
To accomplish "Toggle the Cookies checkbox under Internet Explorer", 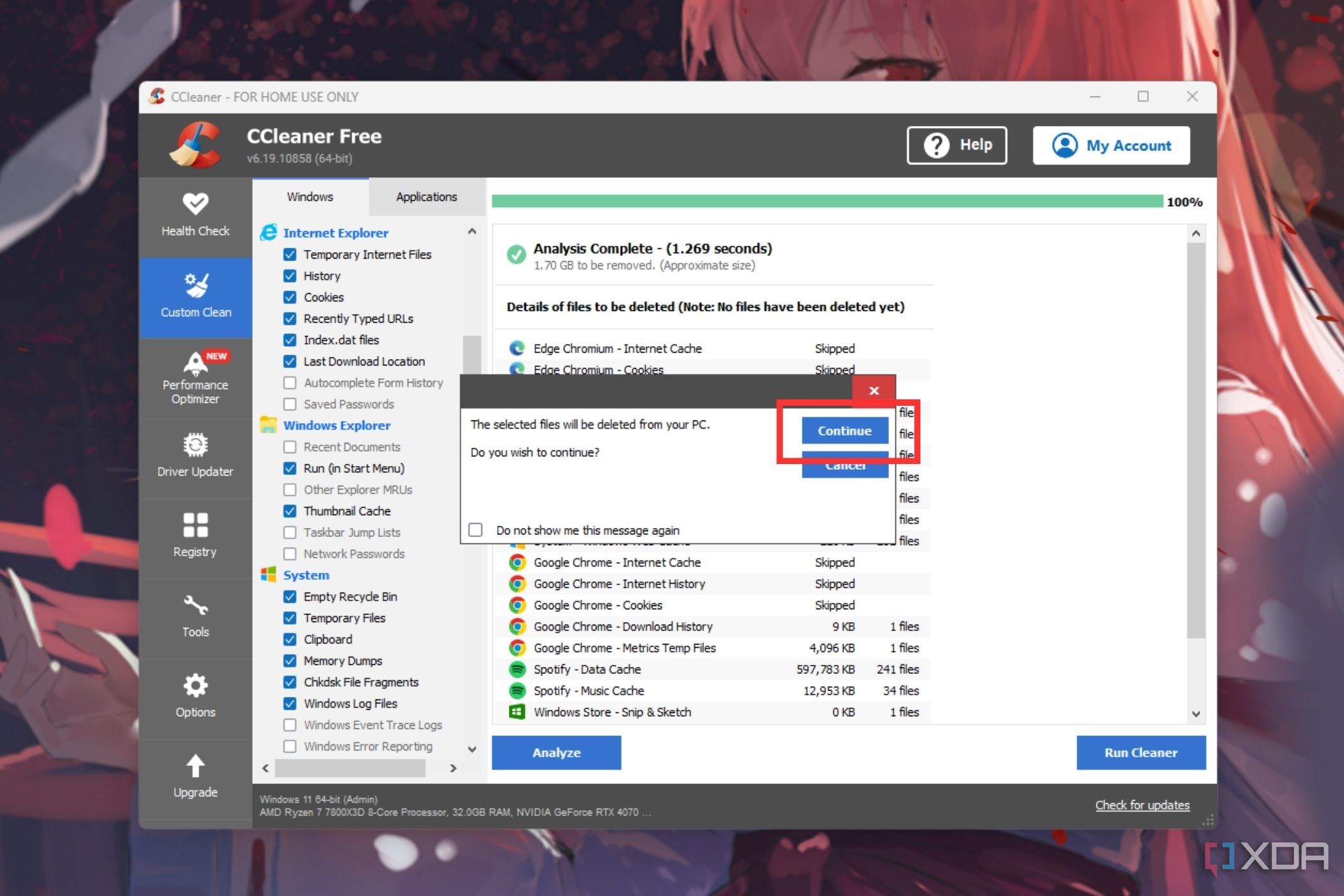I will (x=290, y=297).
